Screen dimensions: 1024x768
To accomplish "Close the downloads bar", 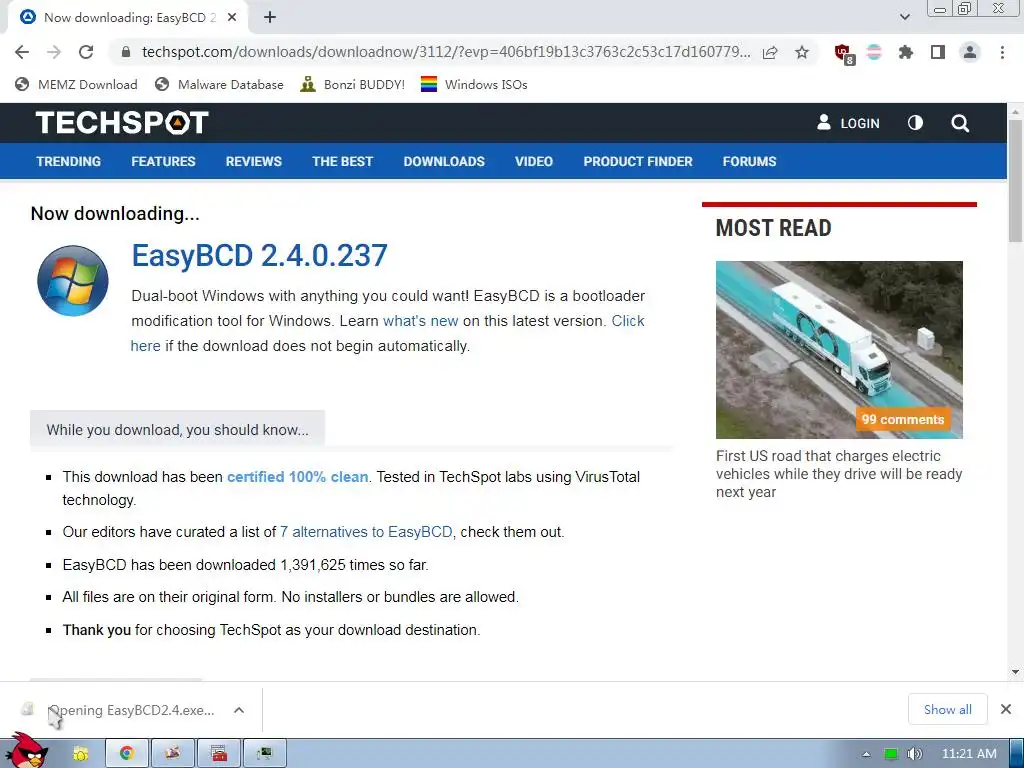I will (1006, 709).
